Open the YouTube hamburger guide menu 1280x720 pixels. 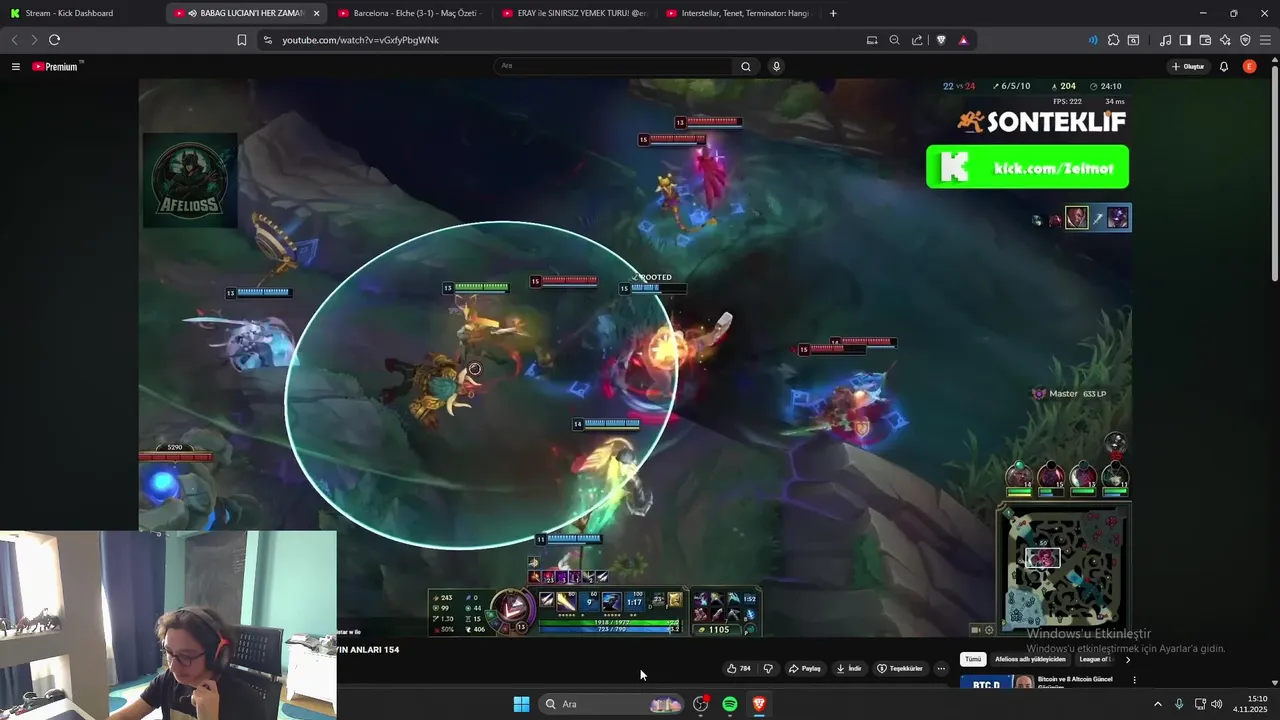point(16,67)
